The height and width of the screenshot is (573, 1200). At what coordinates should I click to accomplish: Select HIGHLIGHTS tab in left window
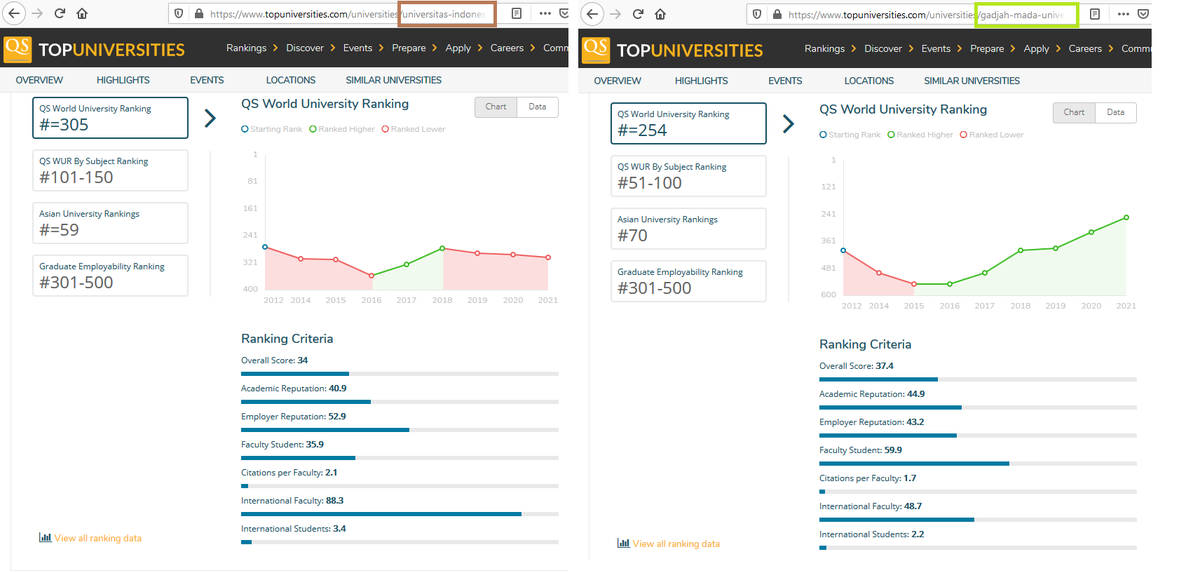[123, 80]
